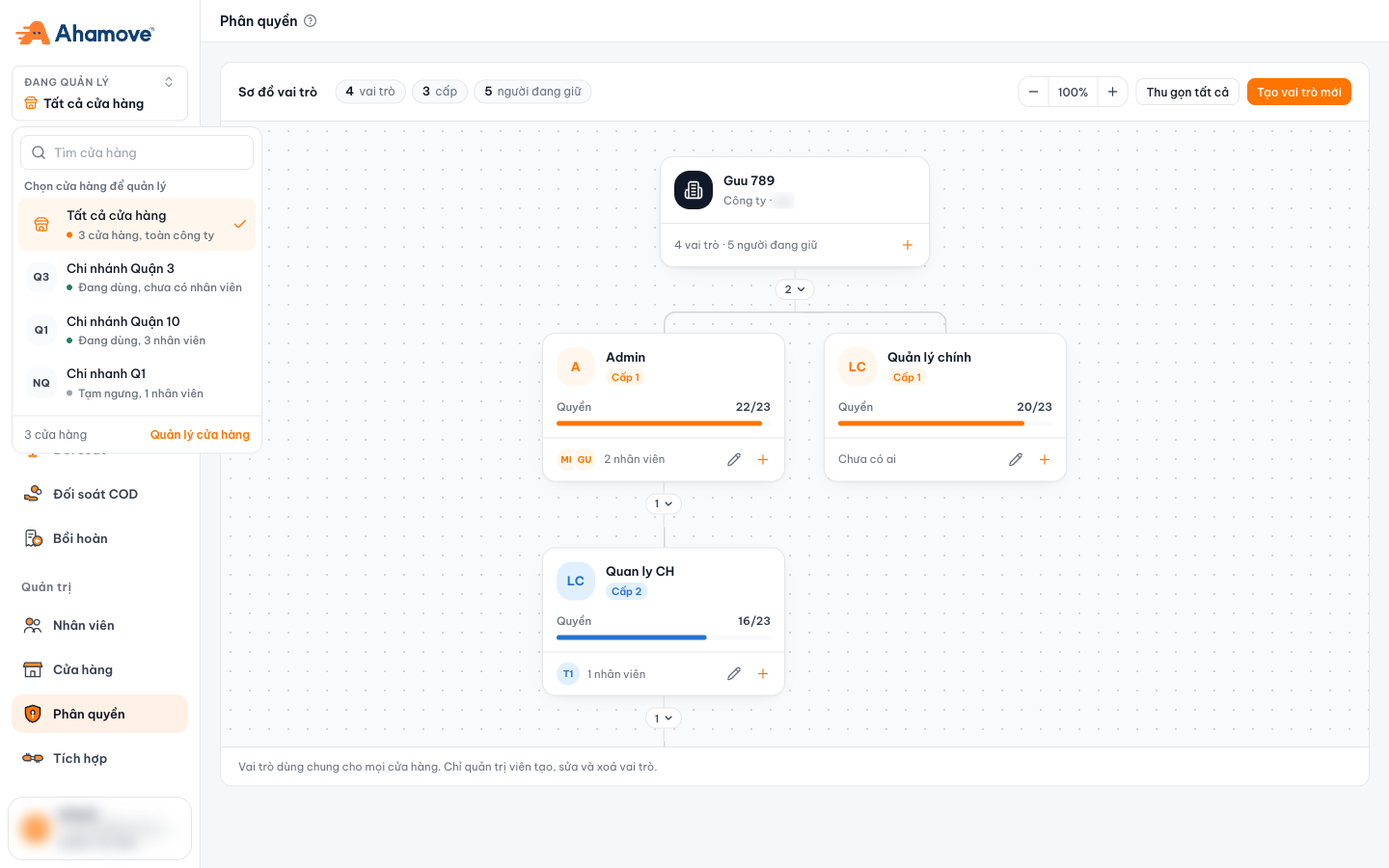Choose Chi nhanh Q1 paused store
1389x868 pixels.
[137, 383]
